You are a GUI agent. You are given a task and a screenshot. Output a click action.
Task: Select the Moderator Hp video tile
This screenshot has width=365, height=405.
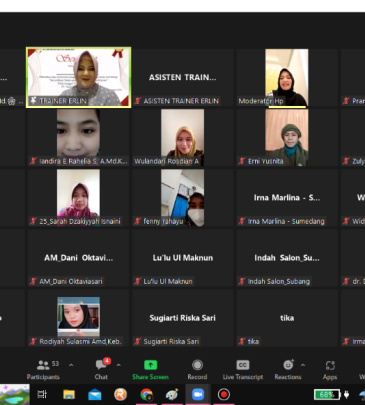pyautogui.click(x=287, y=77)
